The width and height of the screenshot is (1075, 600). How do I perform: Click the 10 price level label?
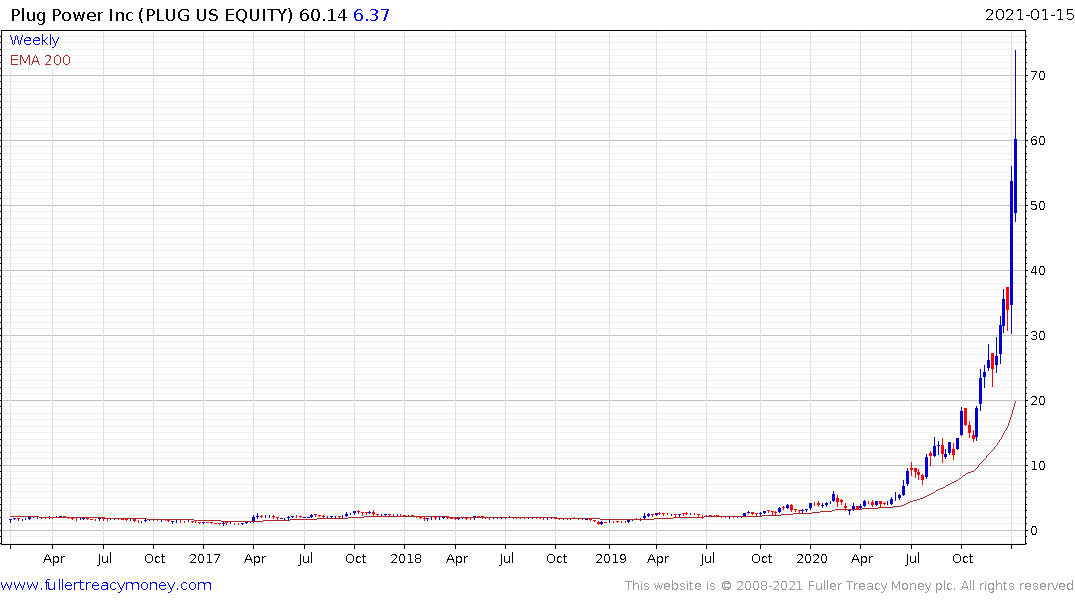pos(1039,466)
